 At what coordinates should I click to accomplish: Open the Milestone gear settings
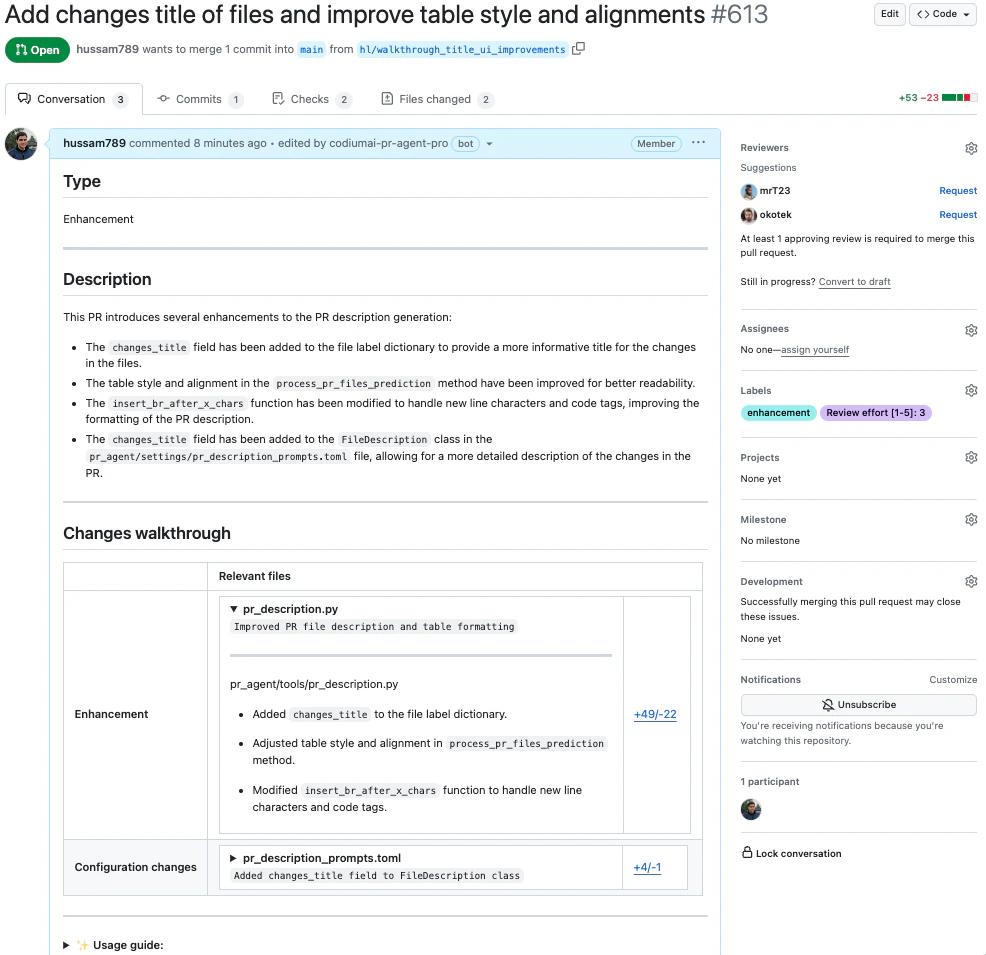pyautogui.click(x=971, y=519)
